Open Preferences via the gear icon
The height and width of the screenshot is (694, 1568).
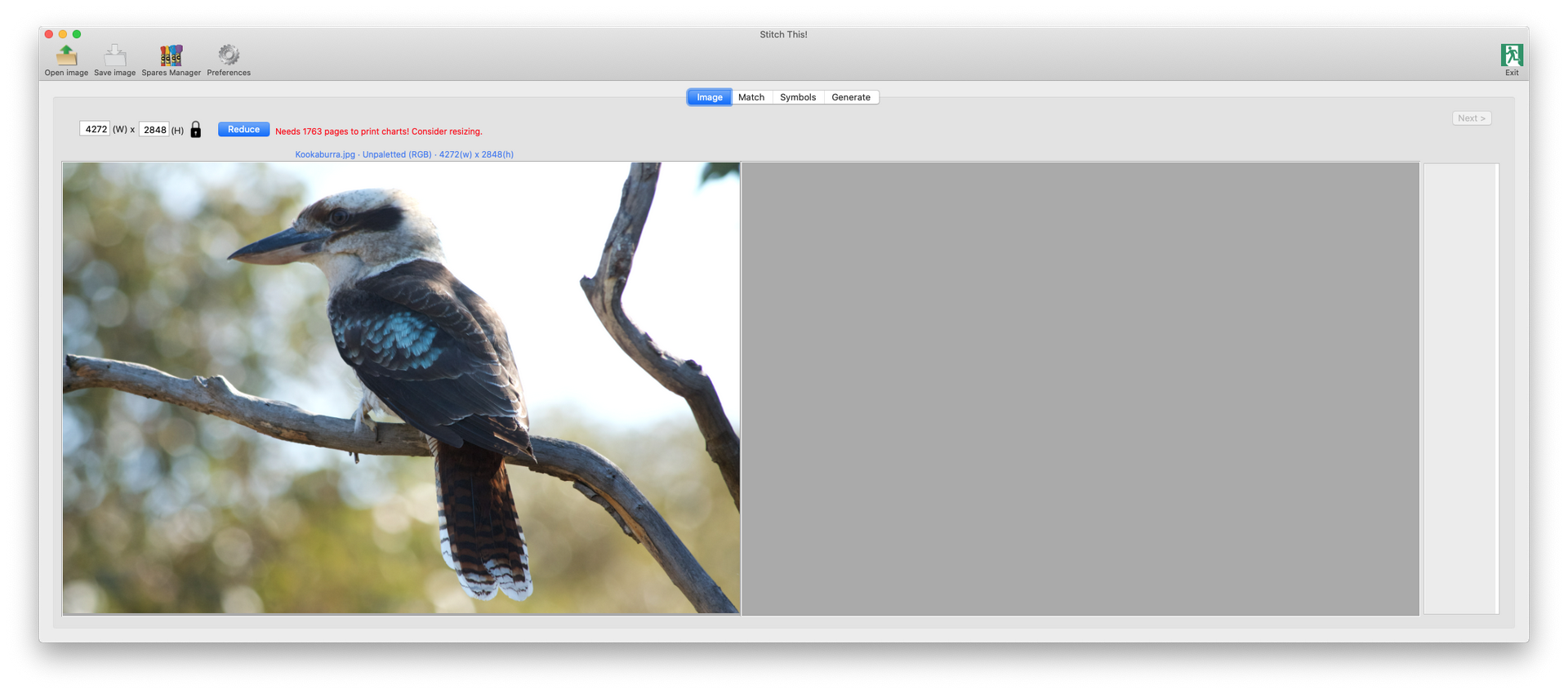[229, 56]
